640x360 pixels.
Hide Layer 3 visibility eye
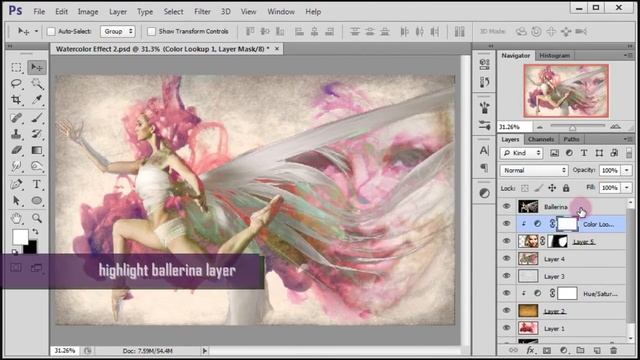point(507,276)
